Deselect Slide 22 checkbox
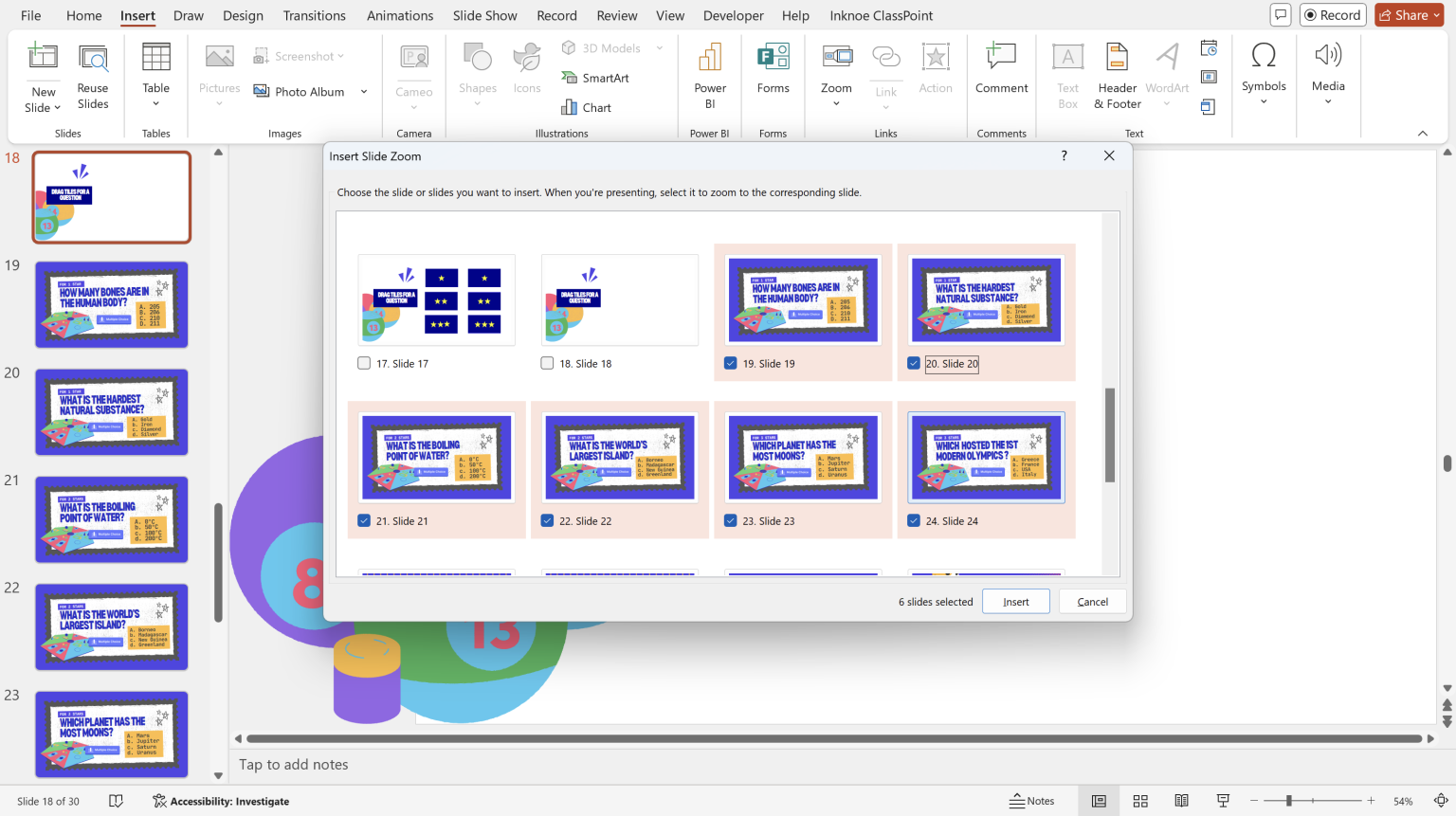Viewport: 1456px width, 816px height. [x=547, y=520]
